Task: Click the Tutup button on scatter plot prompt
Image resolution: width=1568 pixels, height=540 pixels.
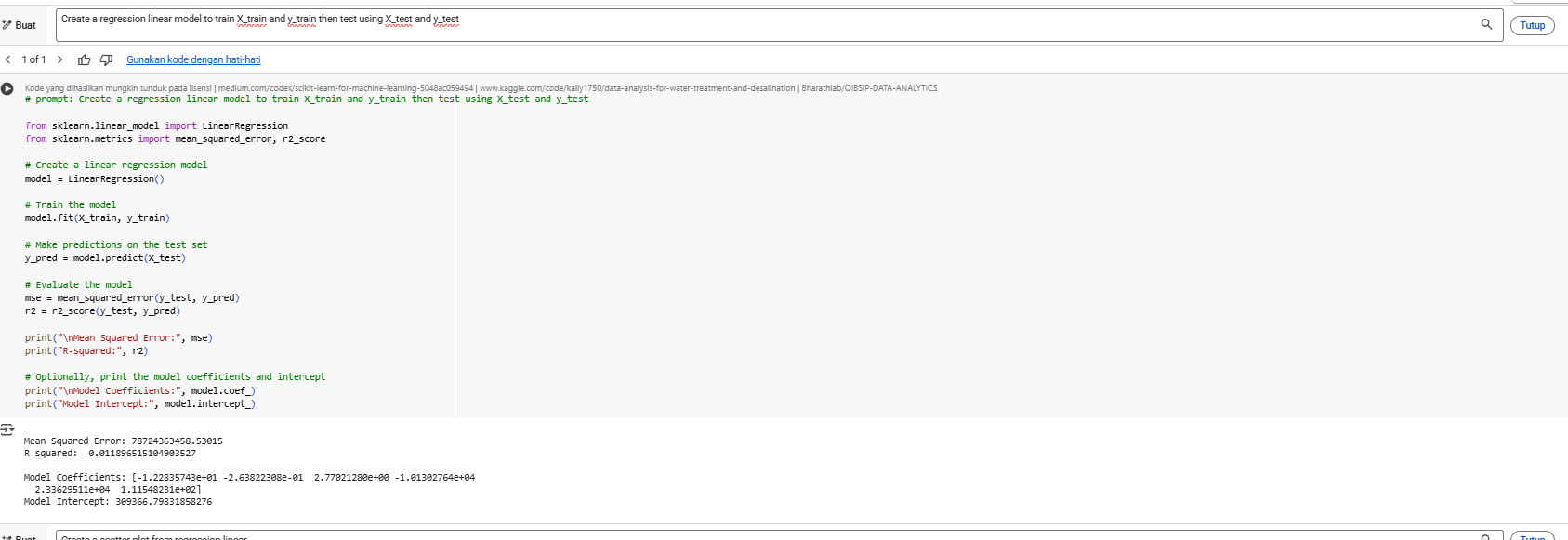Action: (1532, 536)
